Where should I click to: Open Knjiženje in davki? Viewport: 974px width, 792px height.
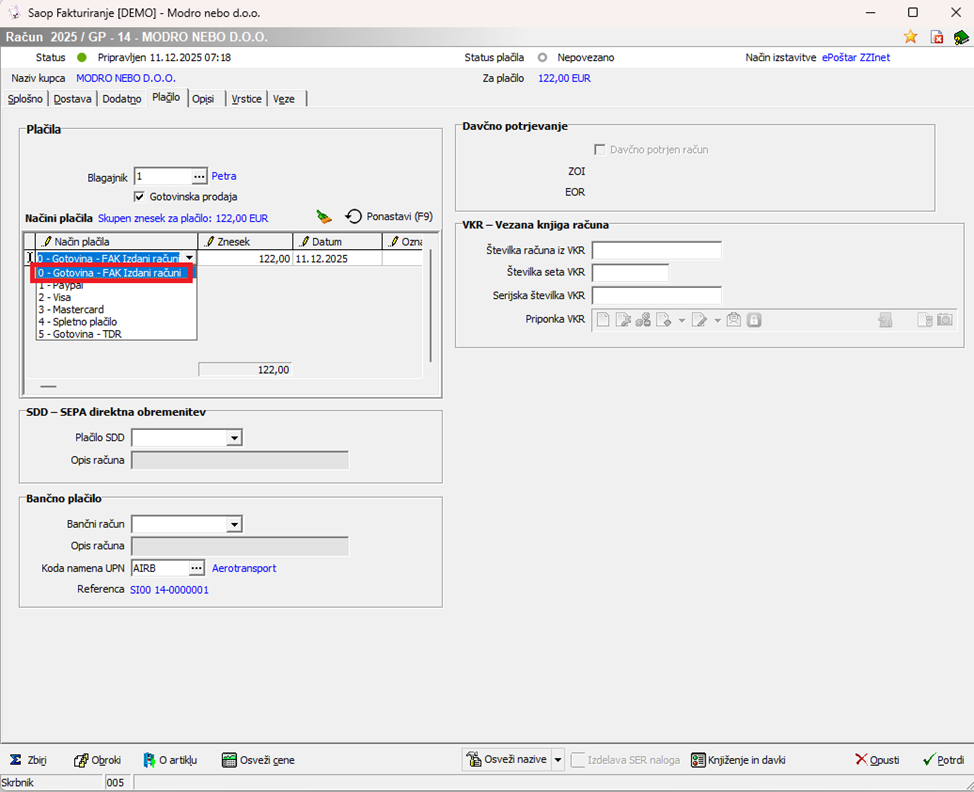[x=739, y=760]
